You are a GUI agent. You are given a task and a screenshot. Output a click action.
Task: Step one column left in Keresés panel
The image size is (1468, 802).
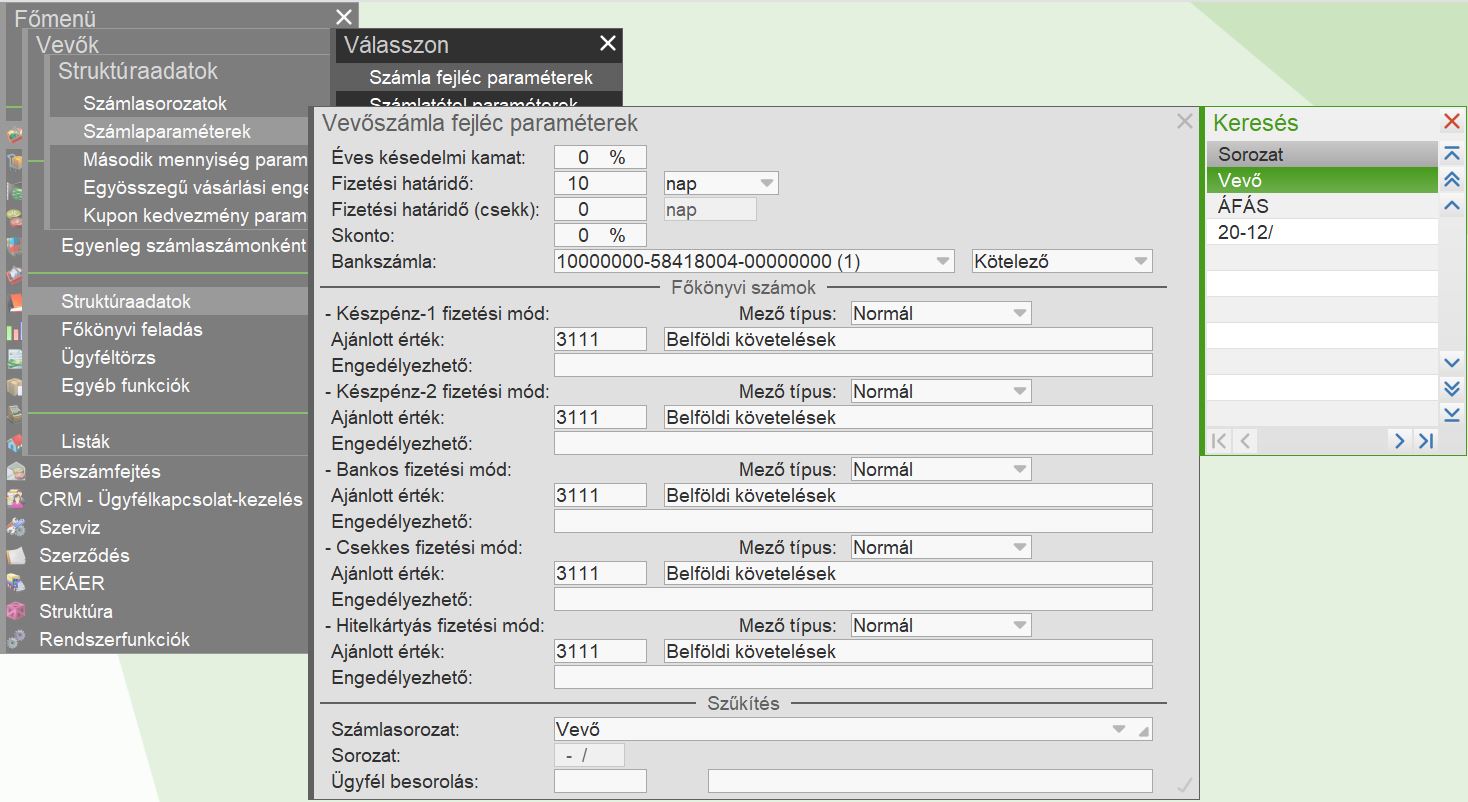tap(1245, 440)
